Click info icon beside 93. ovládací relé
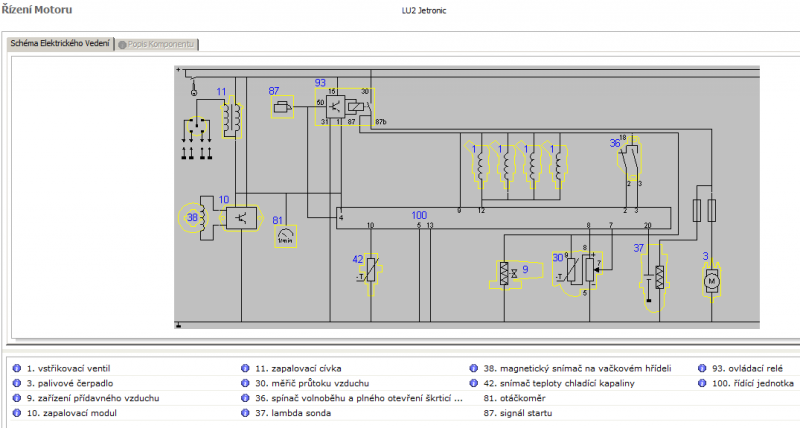Image resolution: width=800 pixels, height=428 pixels. pyautogui.click(x=702, y=368)
